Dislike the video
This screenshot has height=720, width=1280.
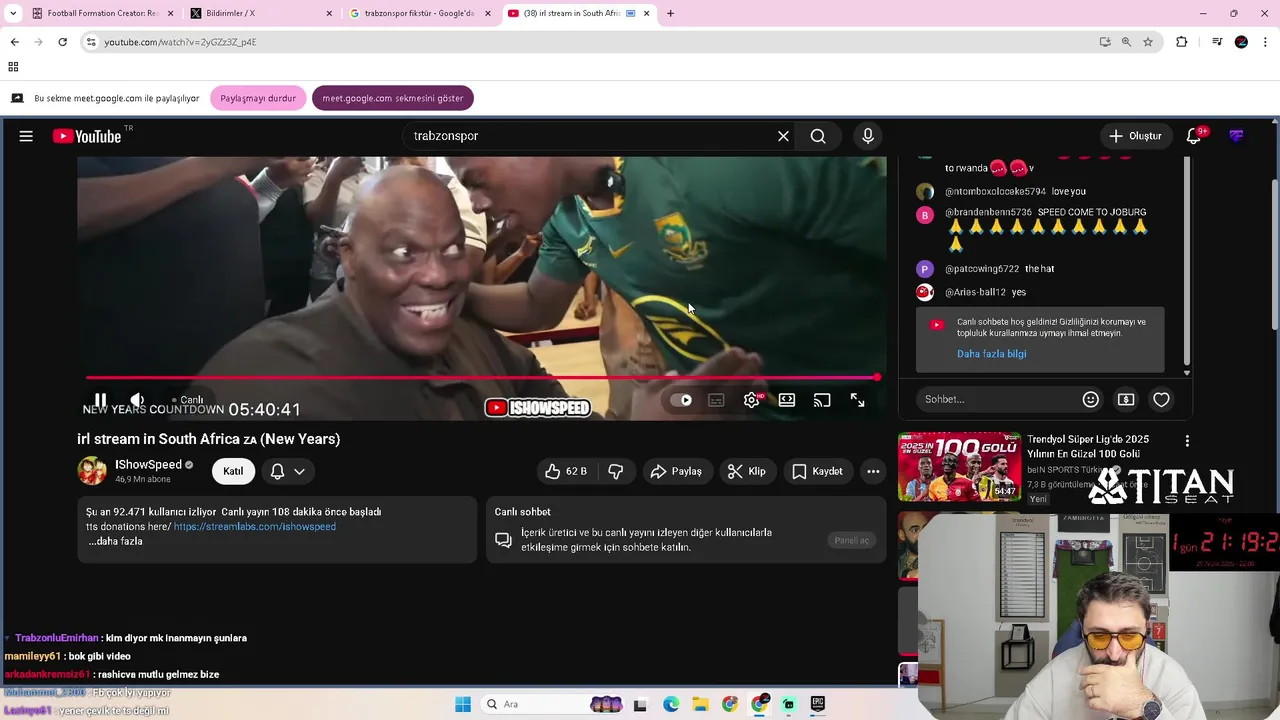616,471
